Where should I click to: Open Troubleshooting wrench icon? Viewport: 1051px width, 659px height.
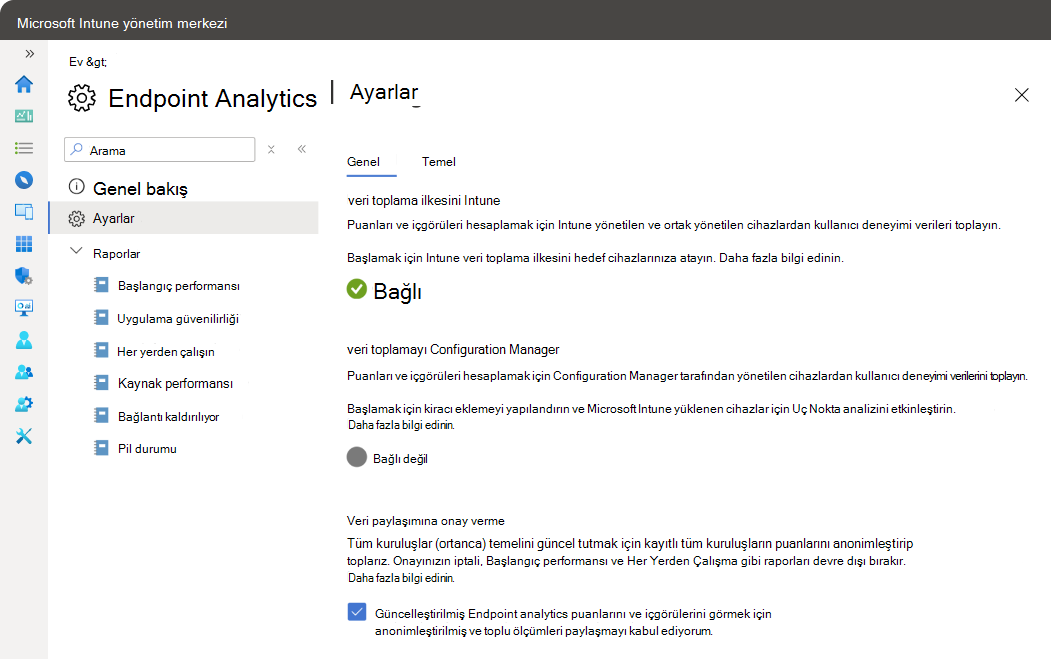tap(24, 436)
